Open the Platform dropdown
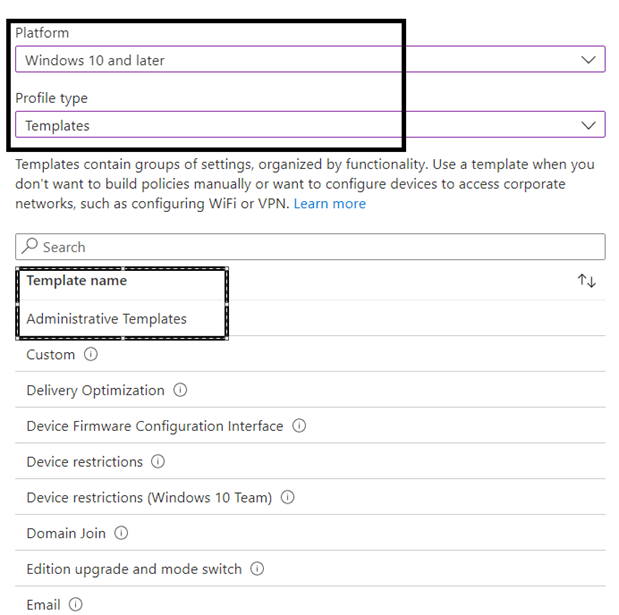 click(x=310, y=60)
